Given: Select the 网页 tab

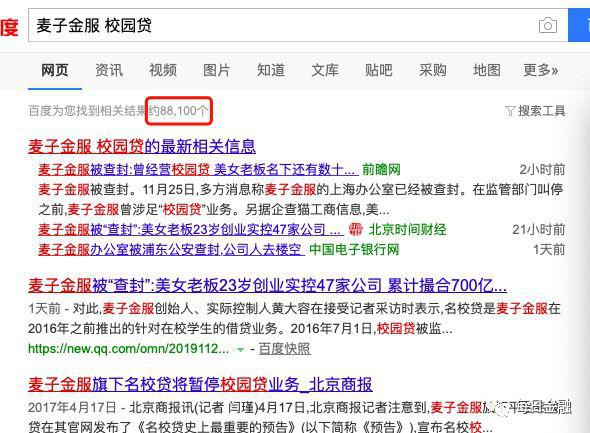Looking at the screenshot, I should pyautogui.click(x=55, y=70).
